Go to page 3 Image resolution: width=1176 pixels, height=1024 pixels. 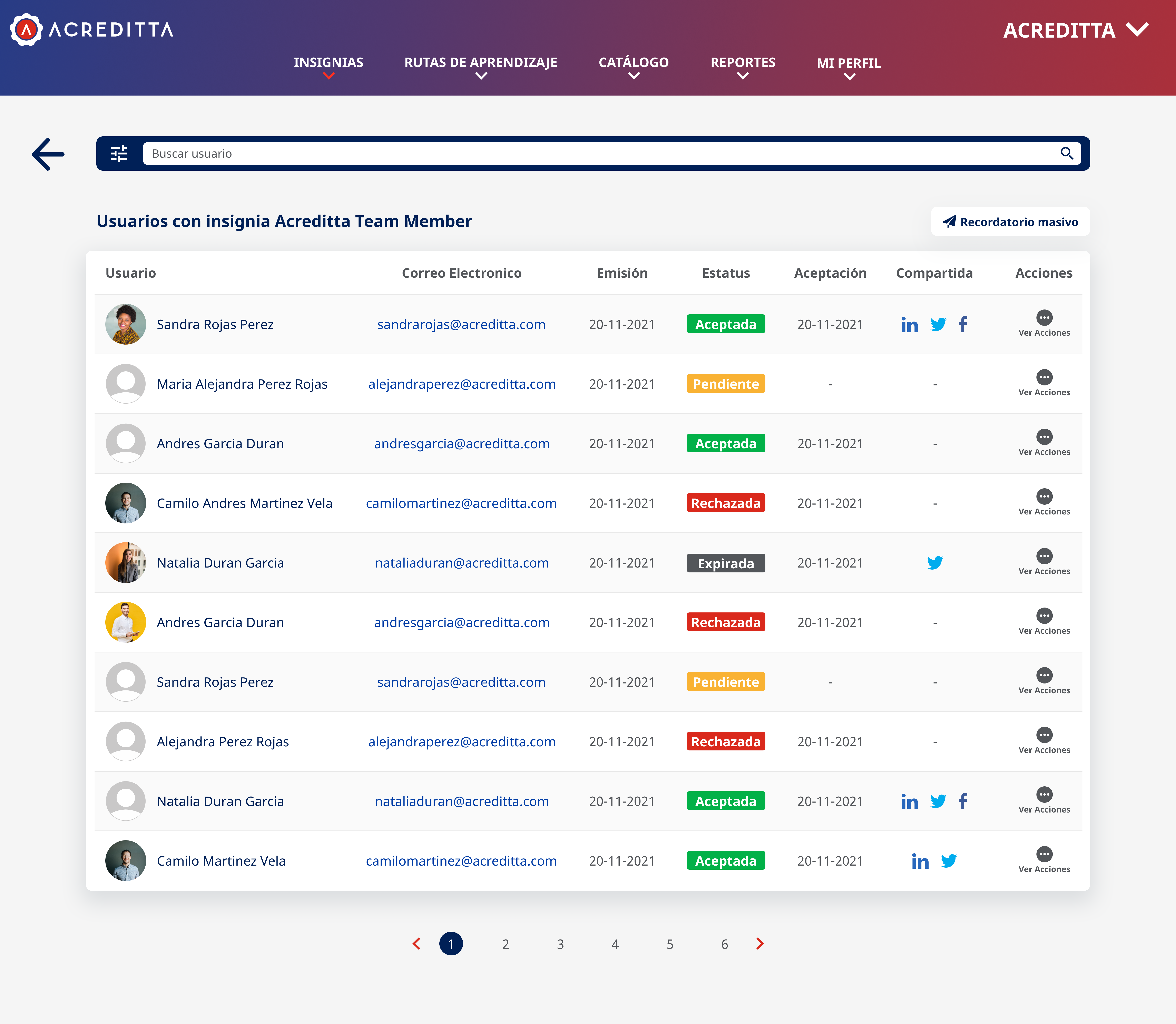coord(561,945)
